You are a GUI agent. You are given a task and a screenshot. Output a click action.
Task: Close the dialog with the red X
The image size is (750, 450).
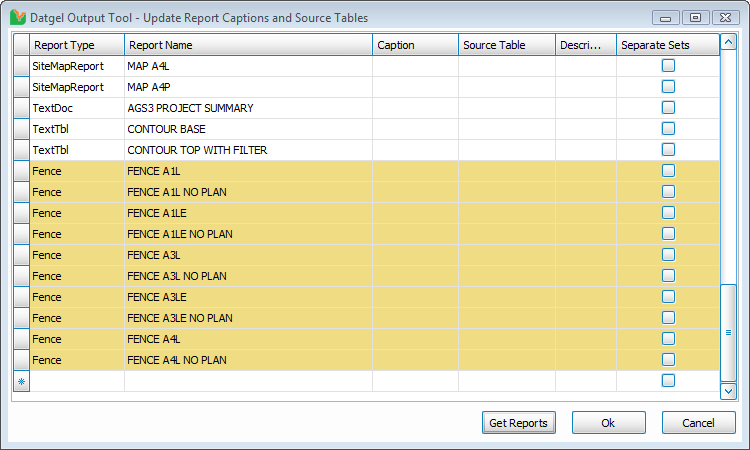[724, 17]
